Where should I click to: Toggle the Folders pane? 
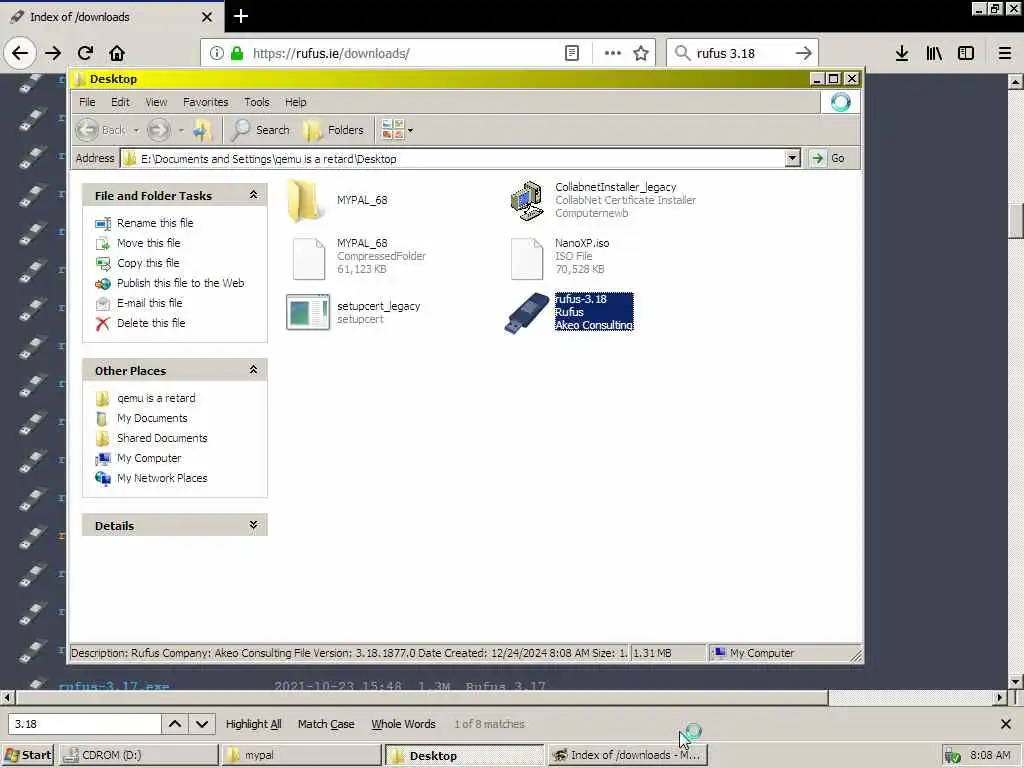pos(334,130)
